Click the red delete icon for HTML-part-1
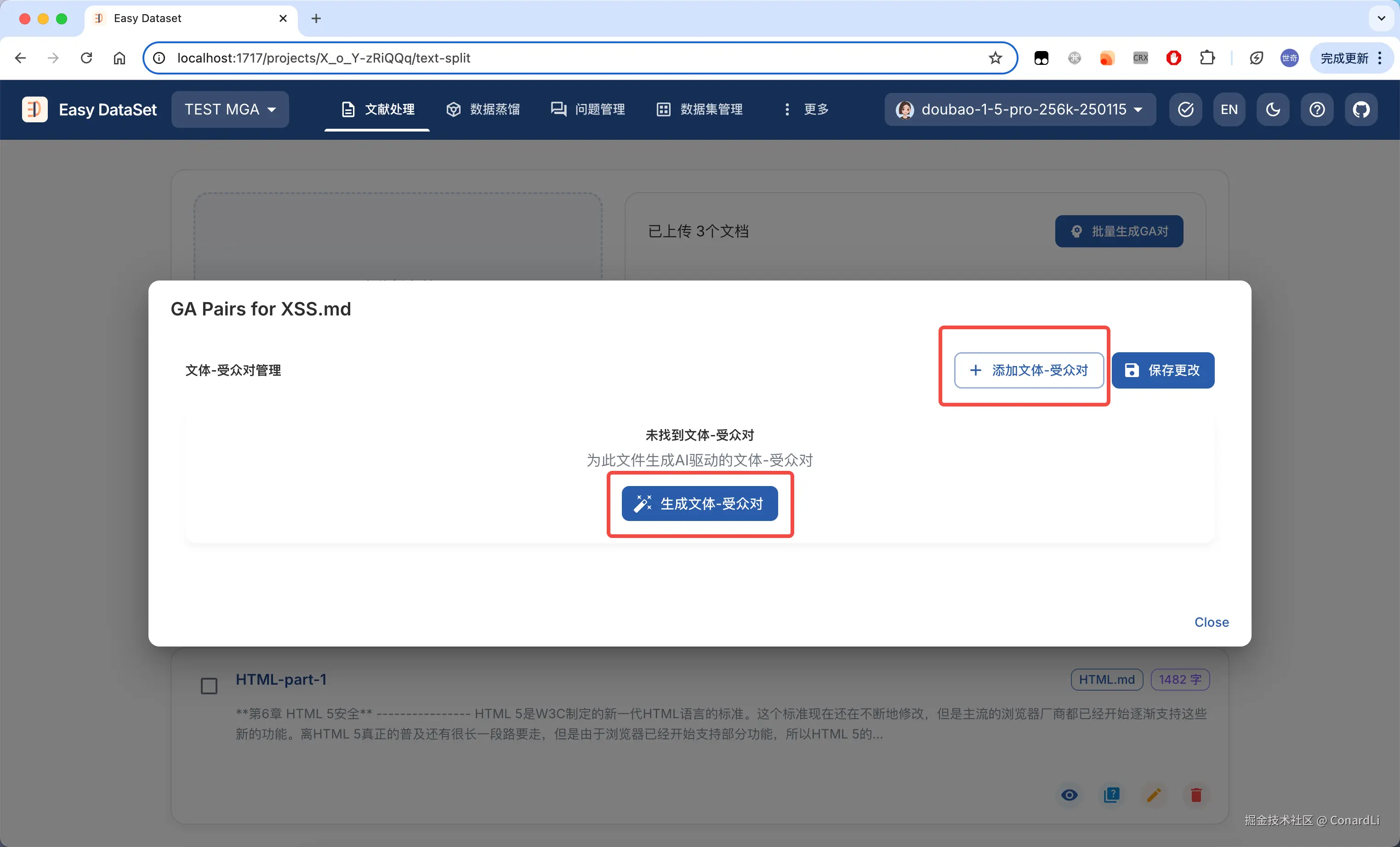This screenshot has height=847, width=1400. point(1196,795)
